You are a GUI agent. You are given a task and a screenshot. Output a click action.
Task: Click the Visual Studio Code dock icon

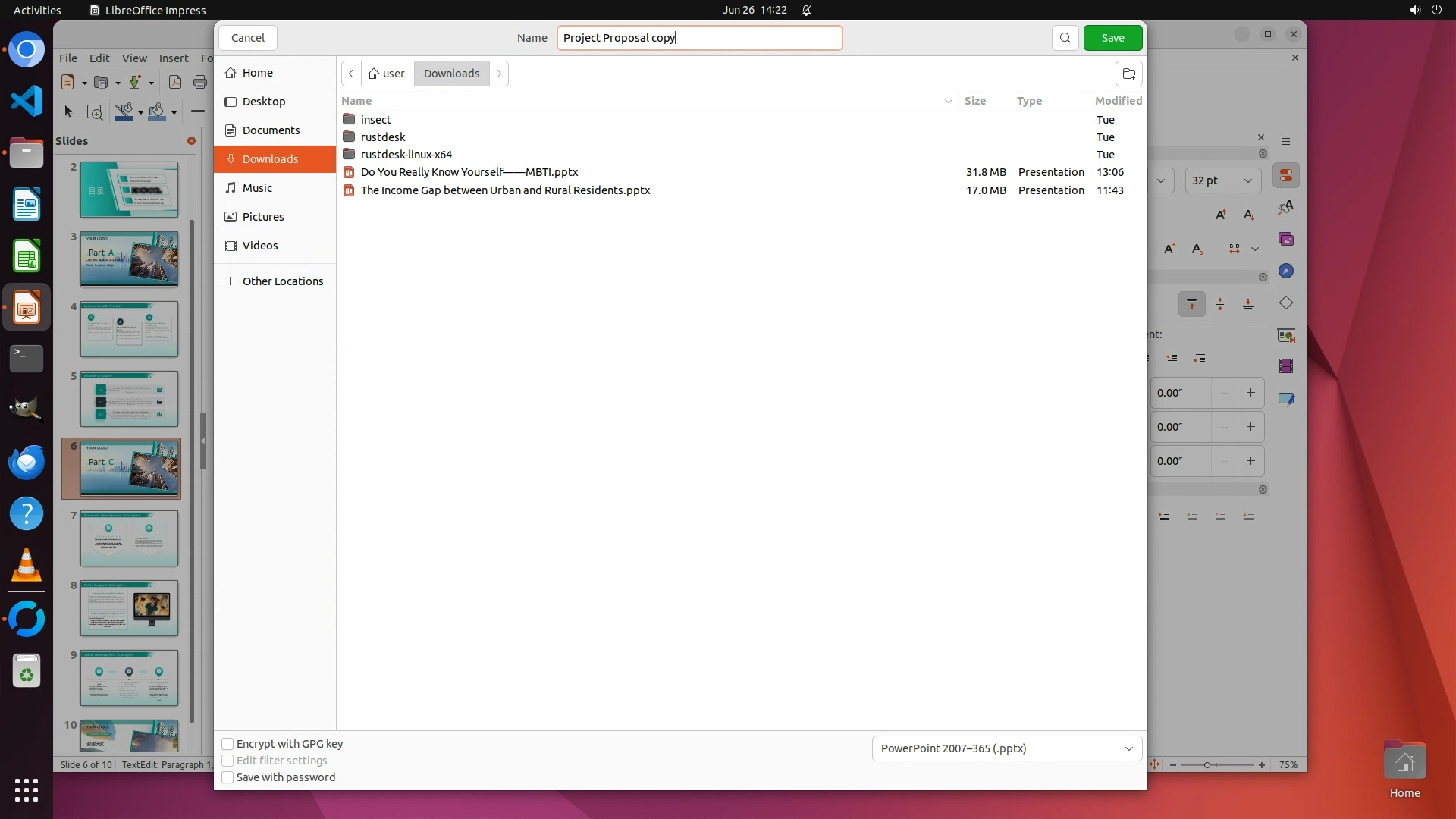click(27, 101)
